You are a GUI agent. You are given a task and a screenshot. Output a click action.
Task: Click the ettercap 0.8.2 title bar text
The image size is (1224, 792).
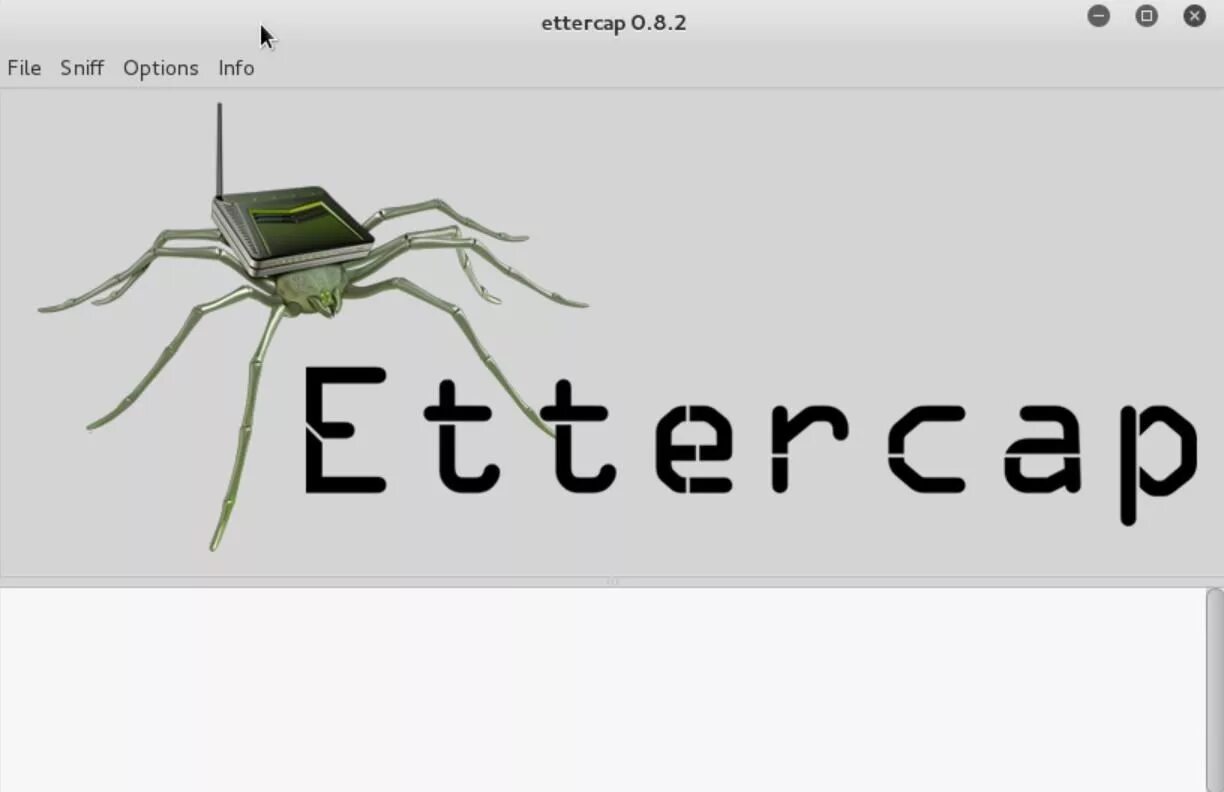[614, 23]
